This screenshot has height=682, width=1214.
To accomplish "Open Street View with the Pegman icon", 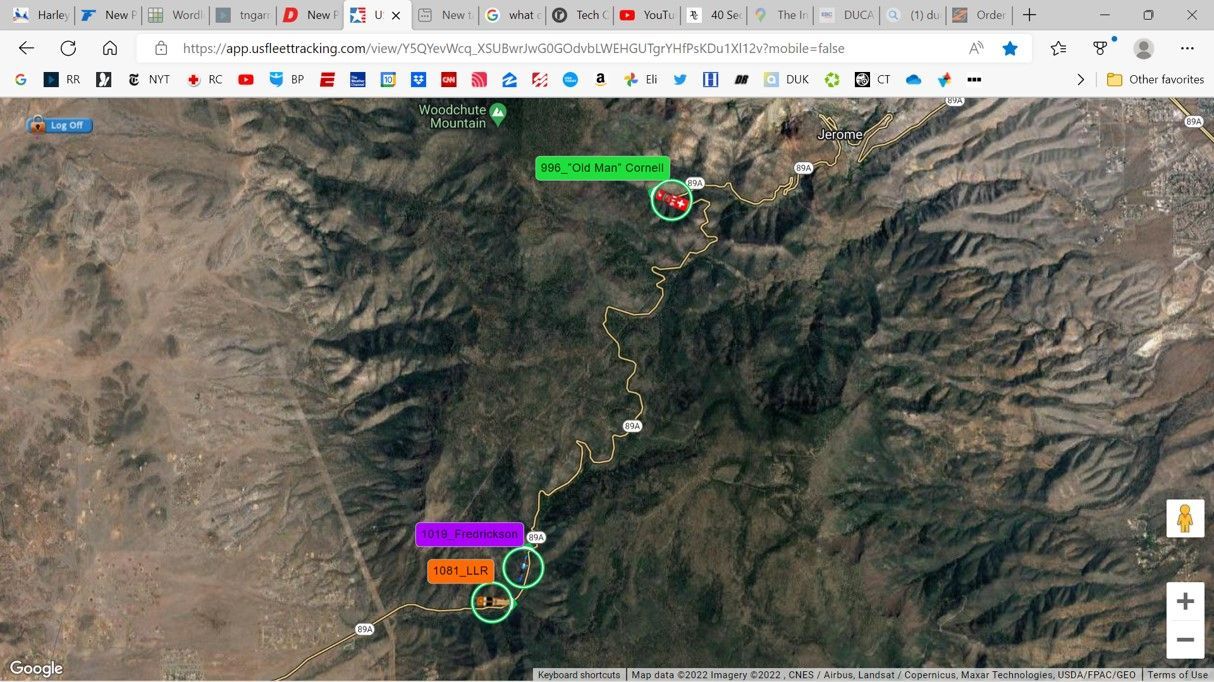I will click(1185, 518).
